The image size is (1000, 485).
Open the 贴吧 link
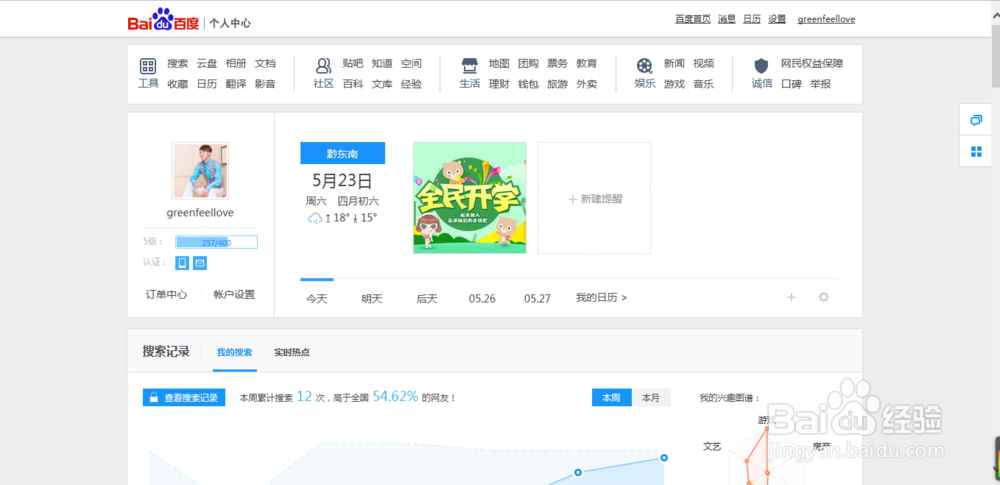tap(353, 63)
